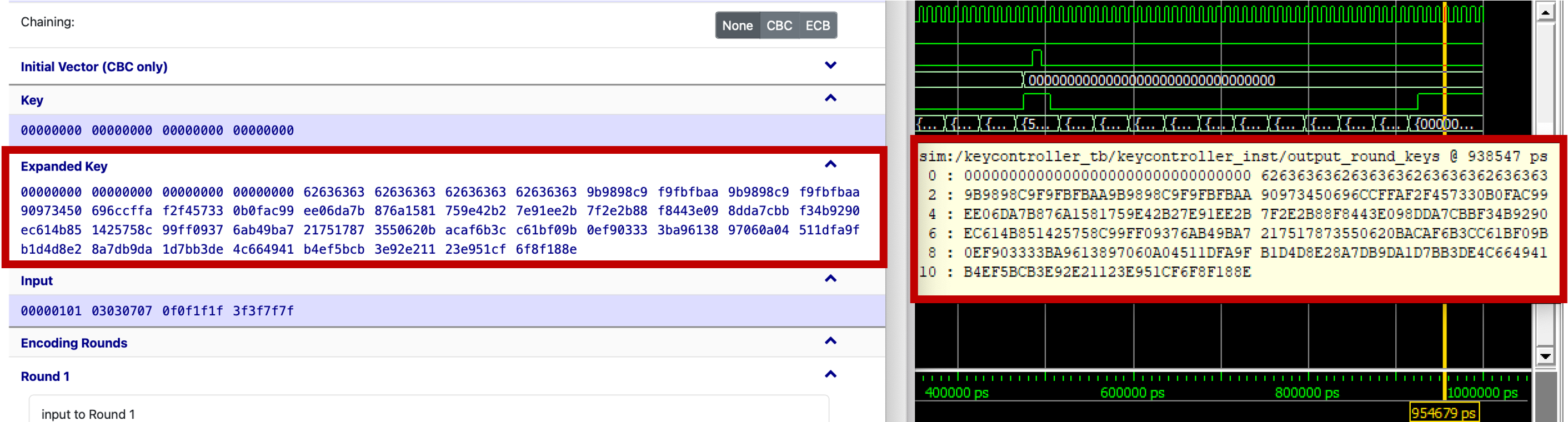Screen dimensions: 1568x422
Task: Collapse the Encoding Rounds section chevron
Action: (x=830, y=341)
